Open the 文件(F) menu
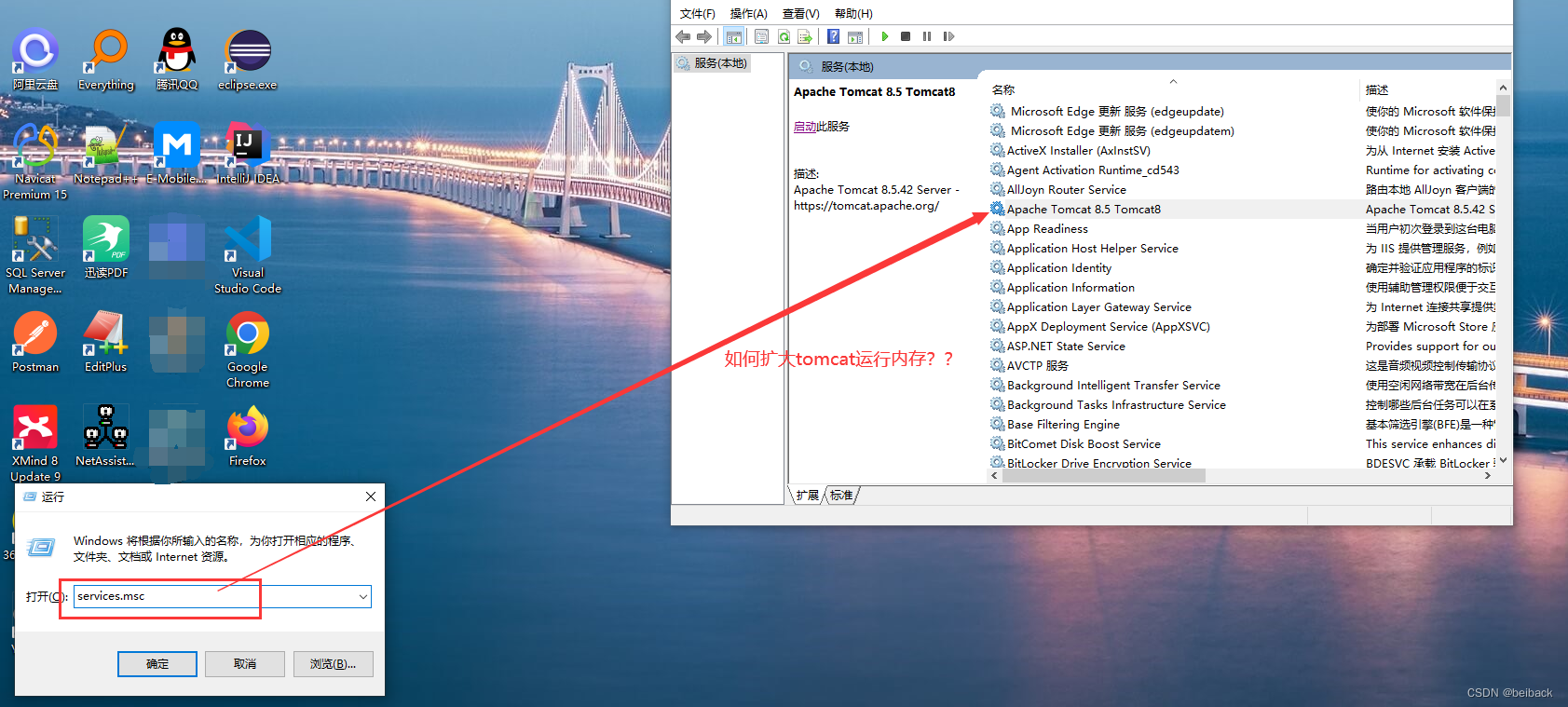 click(698, 13)
